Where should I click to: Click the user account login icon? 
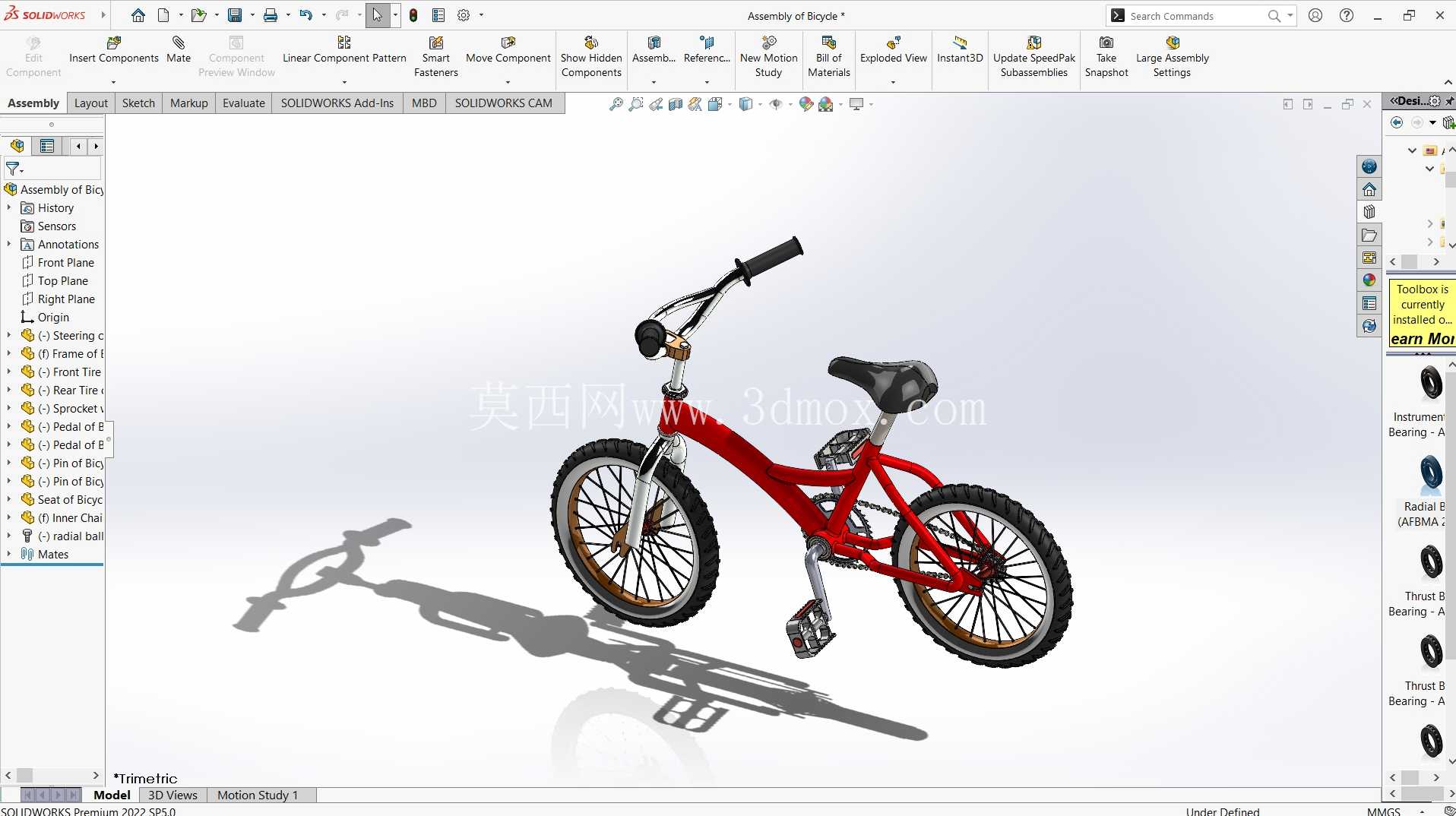pyautogui.click(x=1315, y=15)
